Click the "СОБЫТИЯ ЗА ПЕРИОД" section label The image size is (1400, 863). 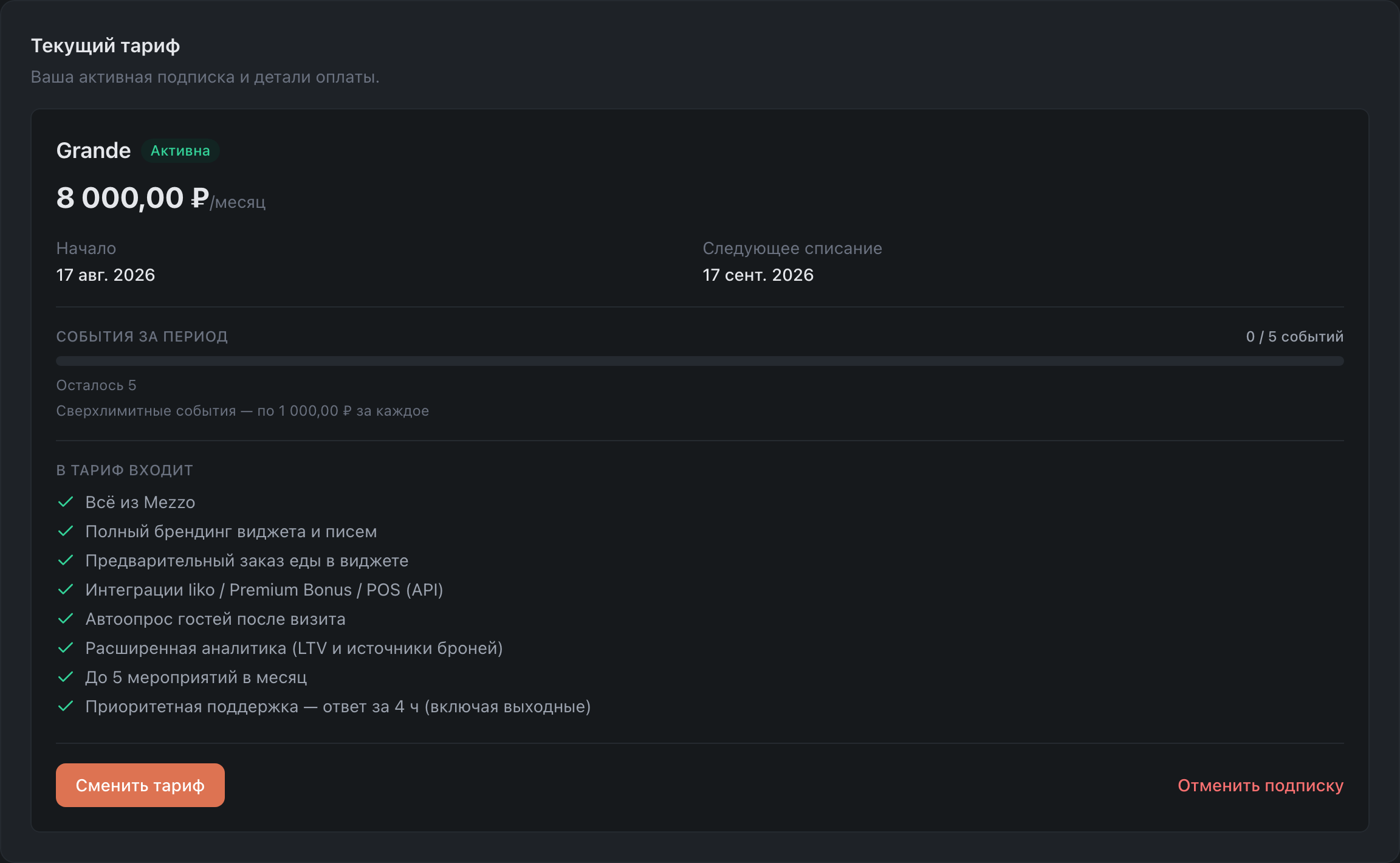point(142,337)
